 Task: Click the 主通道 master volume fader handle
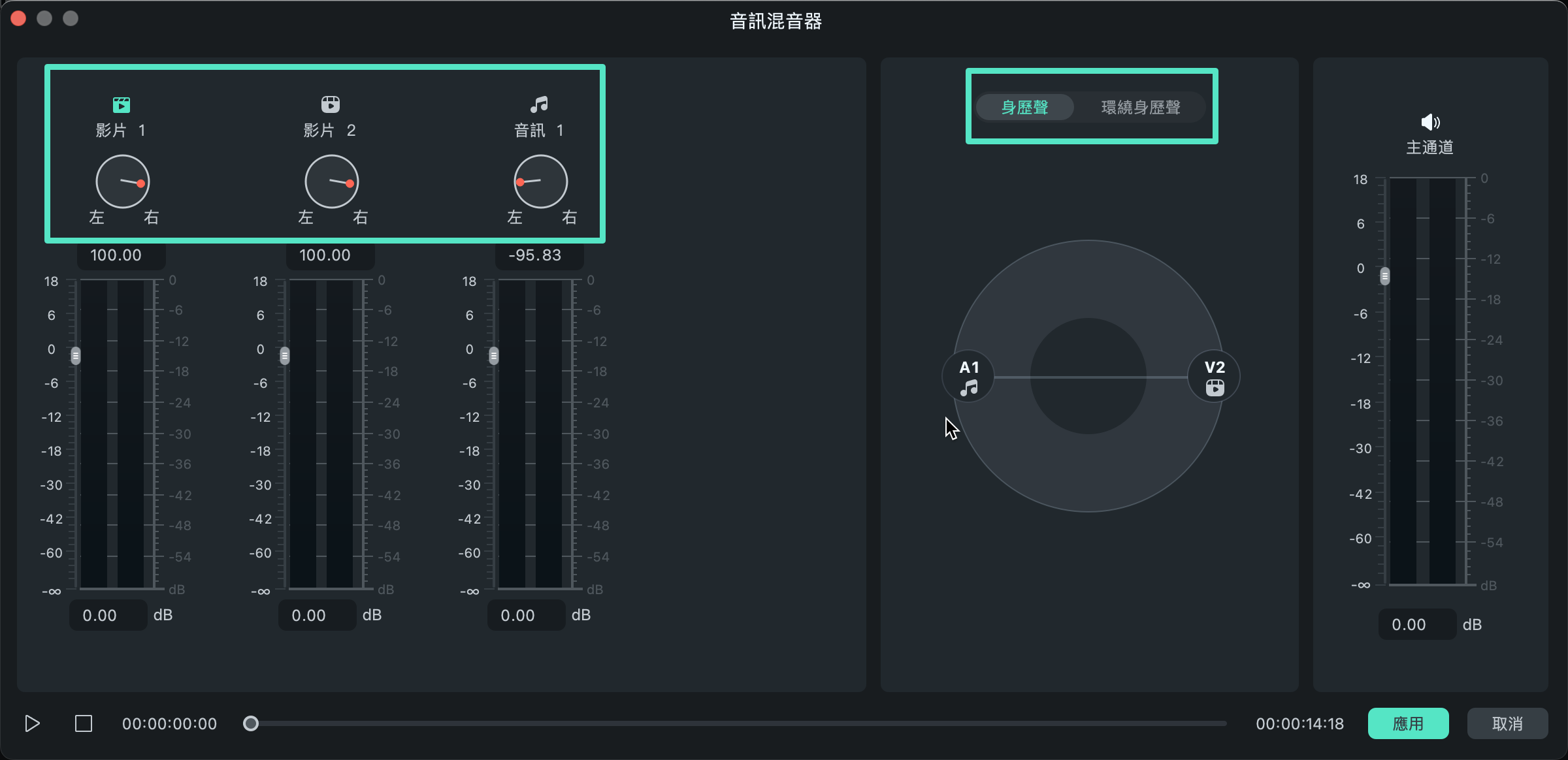[1384, 276]
